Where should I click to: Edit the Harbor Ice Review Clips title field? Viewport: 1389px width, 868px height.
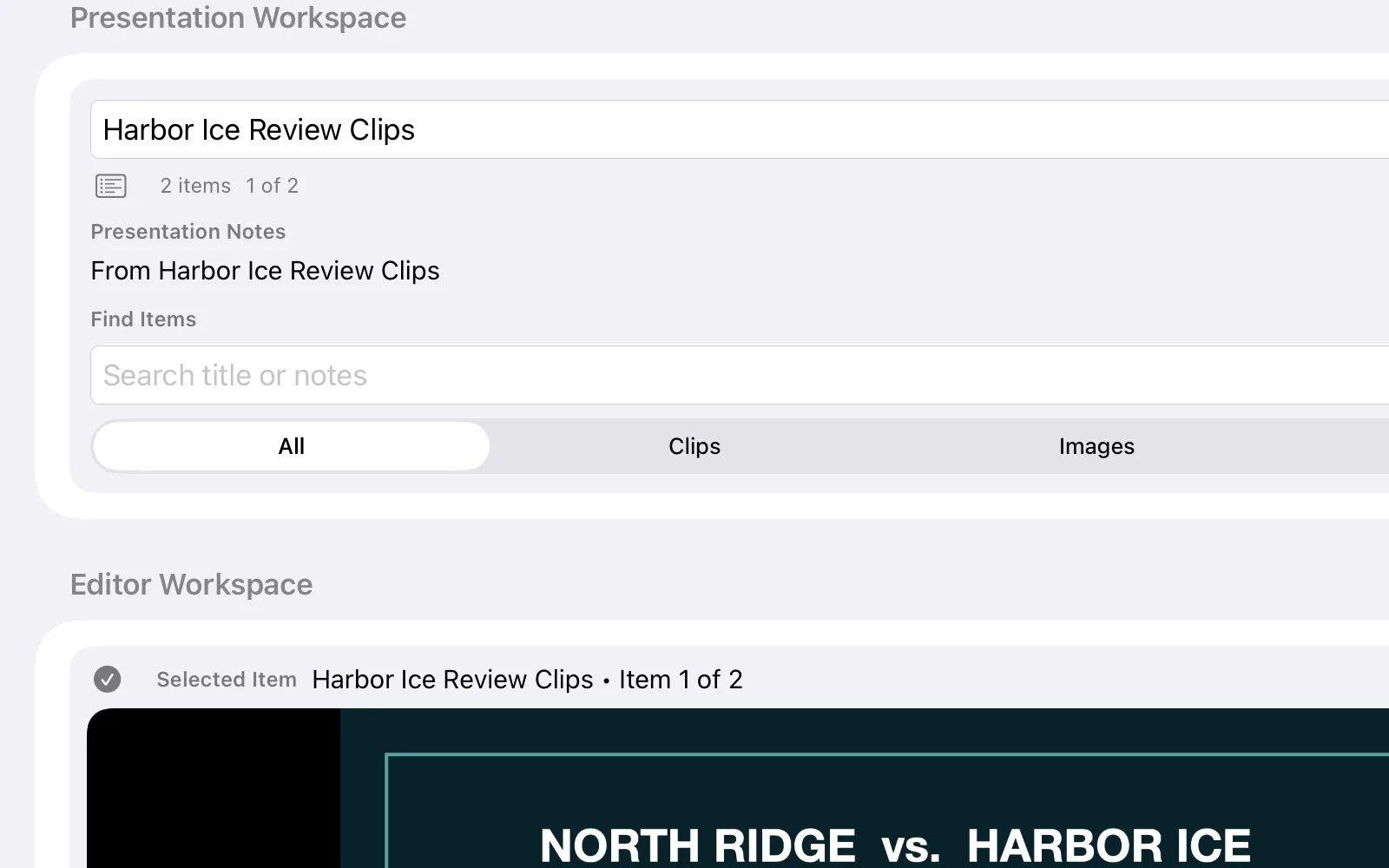(x=740, y=129)
